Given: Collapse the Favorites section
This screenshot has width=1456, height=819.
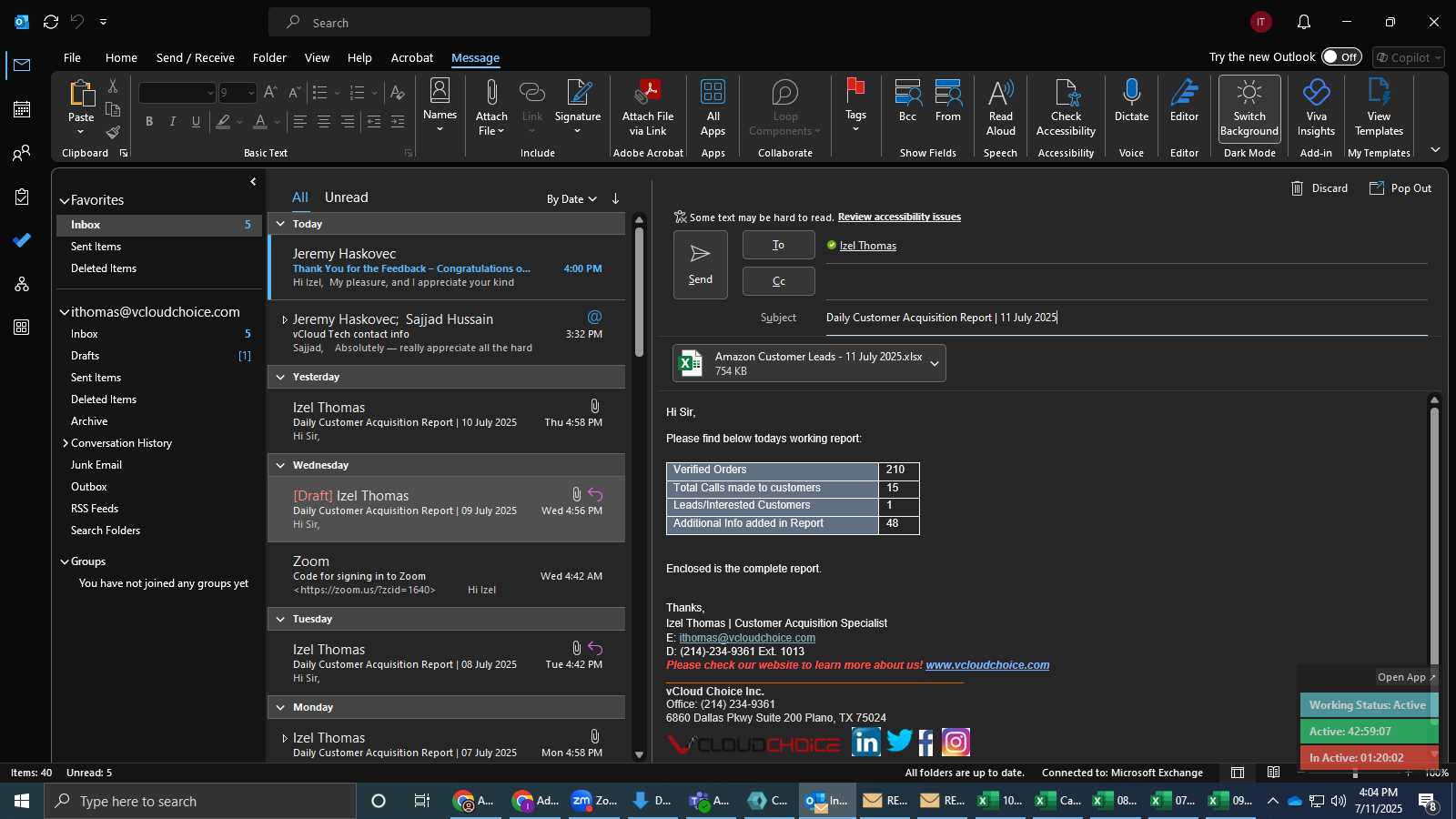Looking at the screenshot, I should (x=65, y=201).
